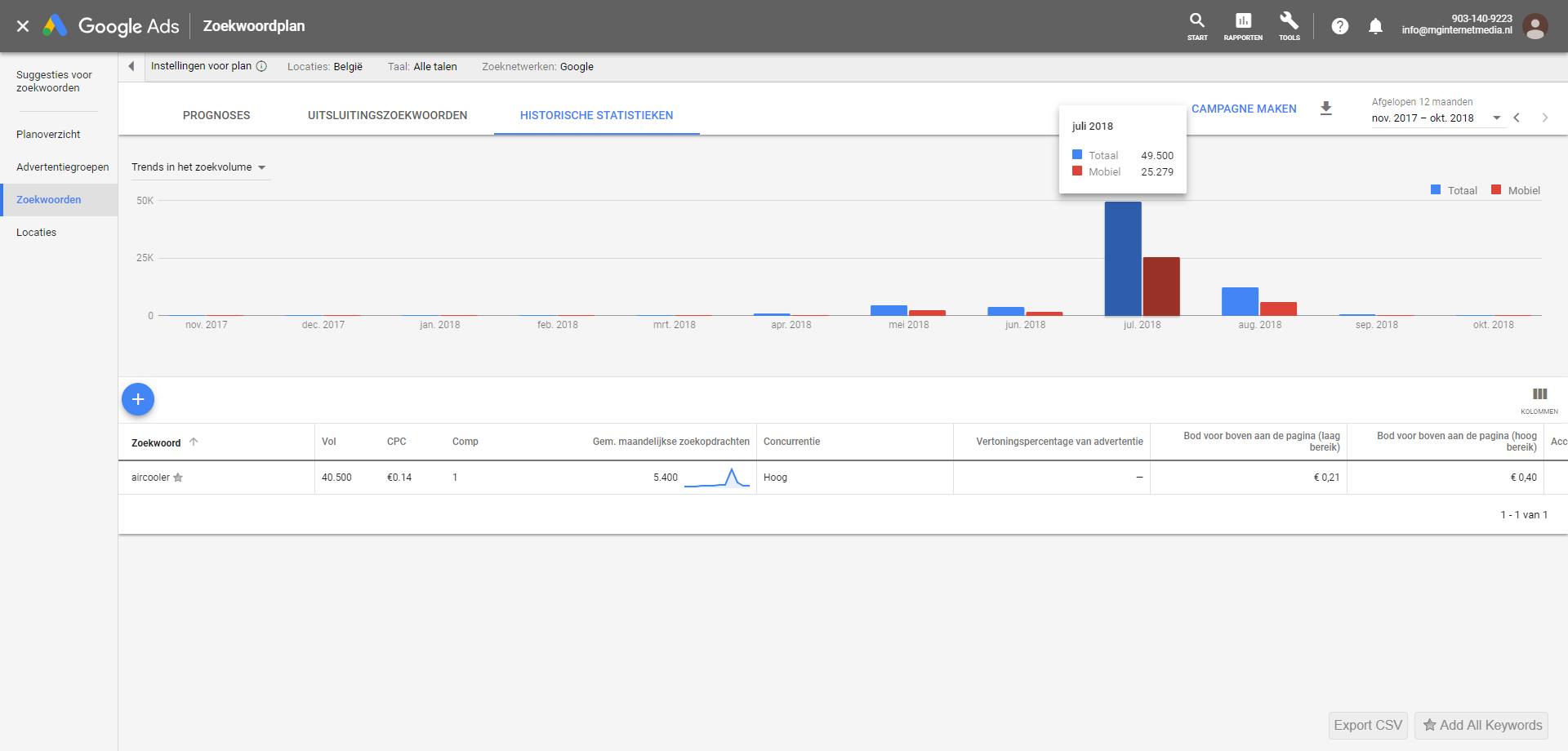Click the 5.400 monthly searches value

(666, 478)
